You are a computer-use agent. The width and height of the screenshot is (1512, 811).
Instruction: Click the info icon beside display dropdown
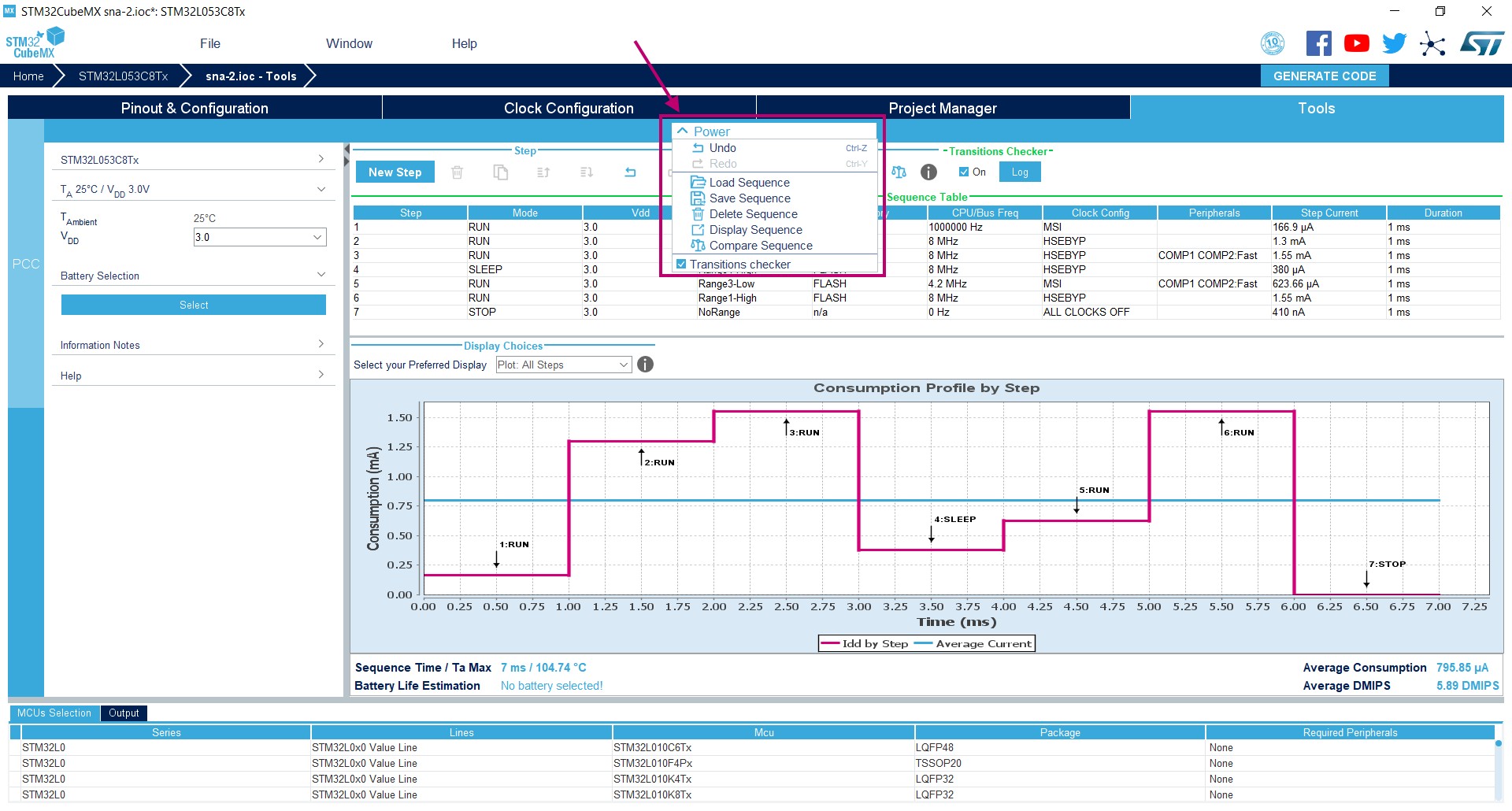[x=646, y=365]
